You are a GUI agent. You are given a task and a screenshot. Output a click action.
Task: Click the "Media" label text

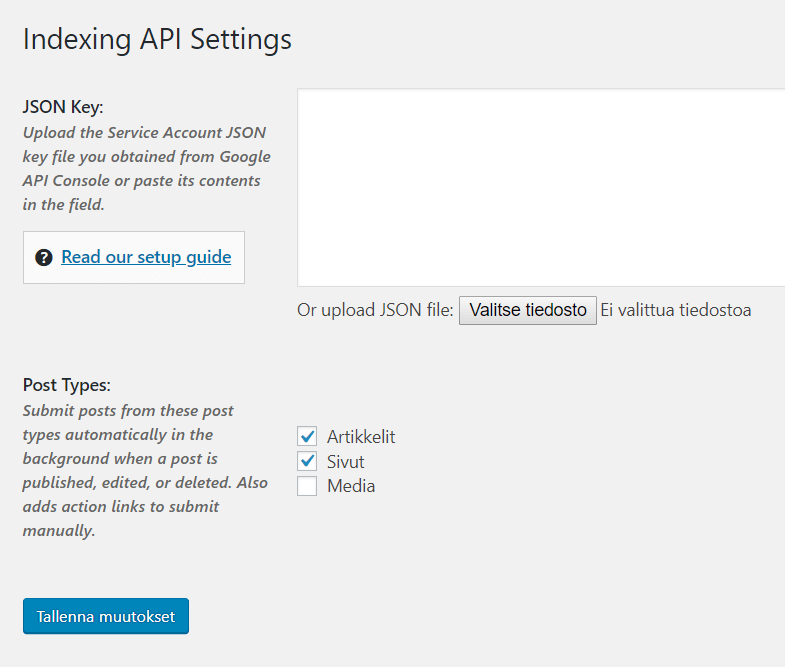click(351, 486)
